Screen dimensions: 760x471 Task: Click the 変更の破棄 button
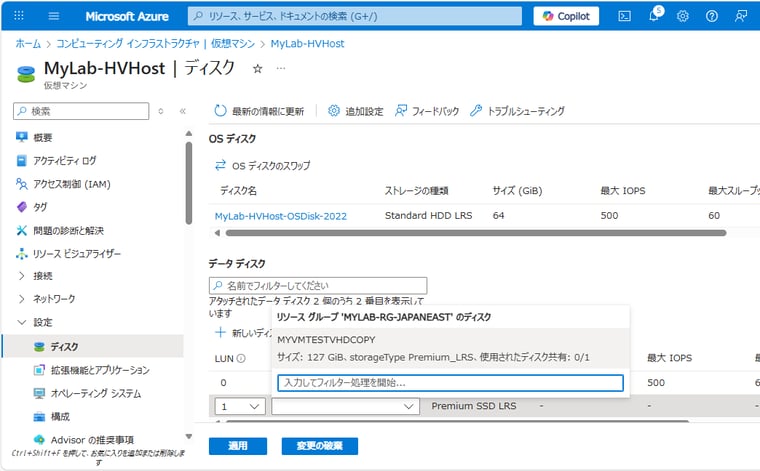pos(320,446)
